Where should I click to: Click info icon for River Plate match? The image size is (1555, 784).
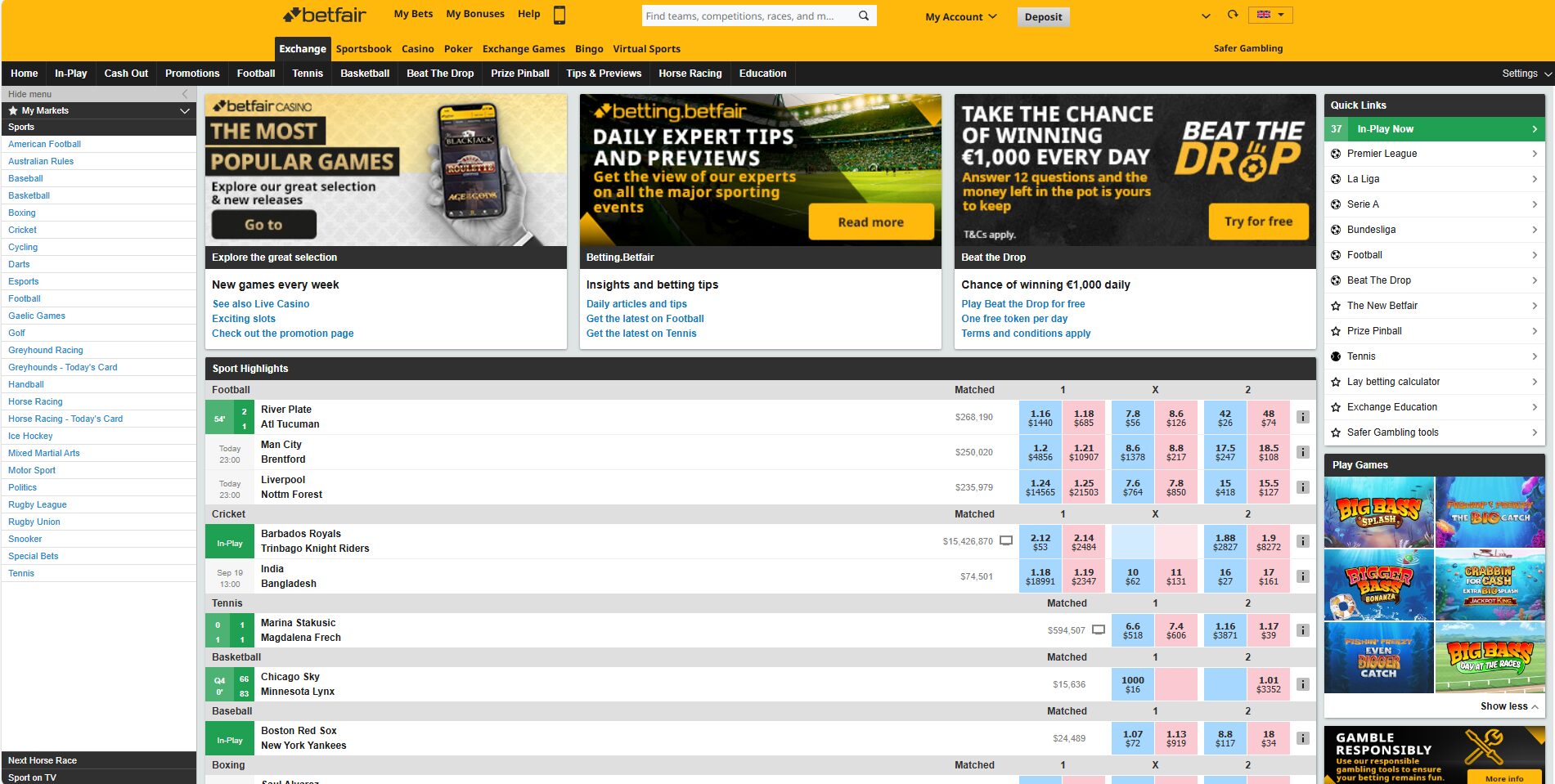point(1303,417)
